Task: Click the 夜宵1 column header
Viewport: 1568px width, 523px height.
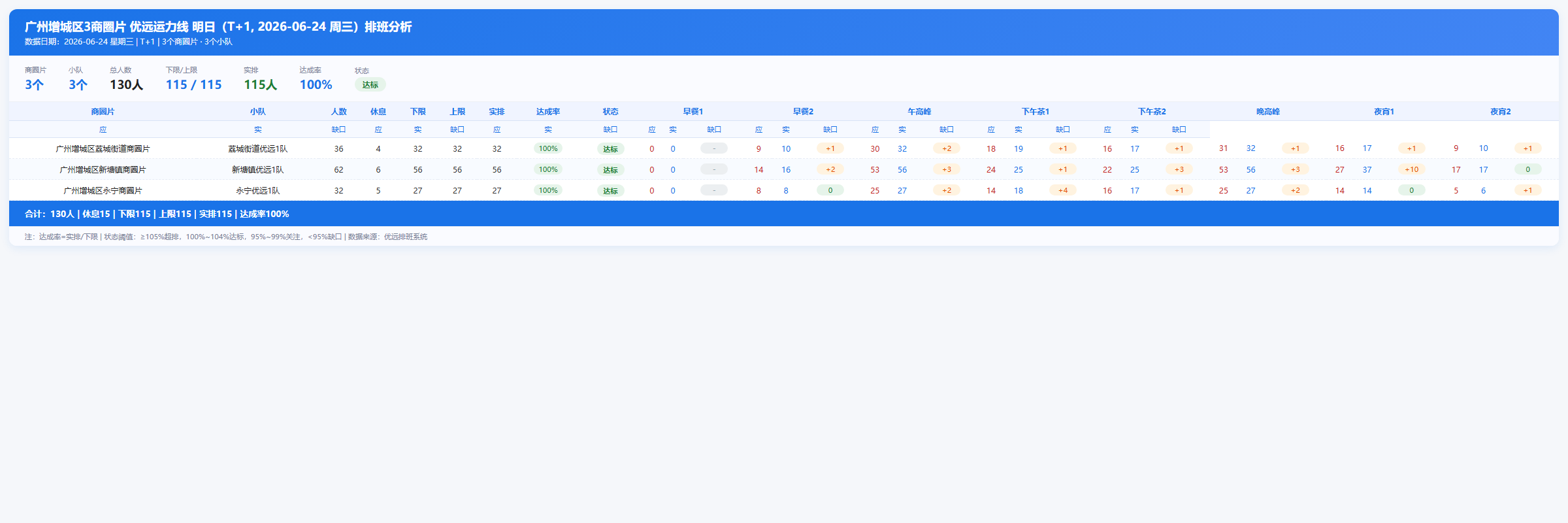Action: pyautogui.click(x=1384, y=112)
